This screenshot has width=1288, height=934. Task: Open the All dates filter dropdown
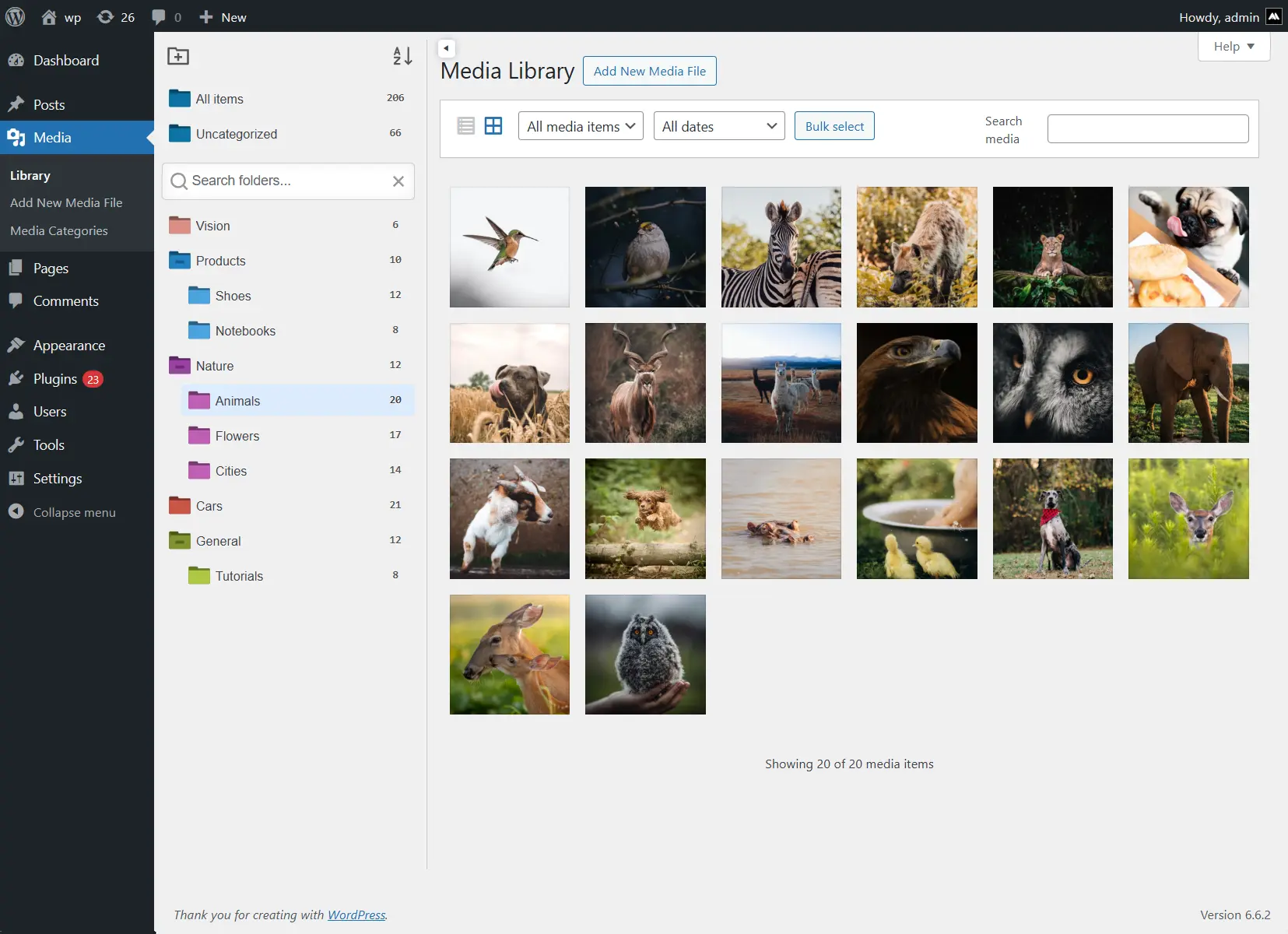point(719,125)
